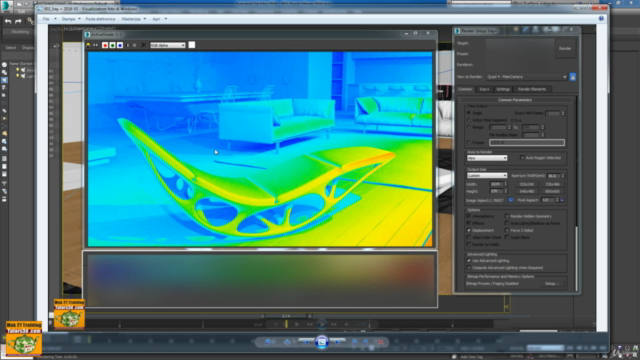Image resolution: width=640 pixels, height=360 pixels.
Task: Select the Single time output radio
Action: click(469, 113)
